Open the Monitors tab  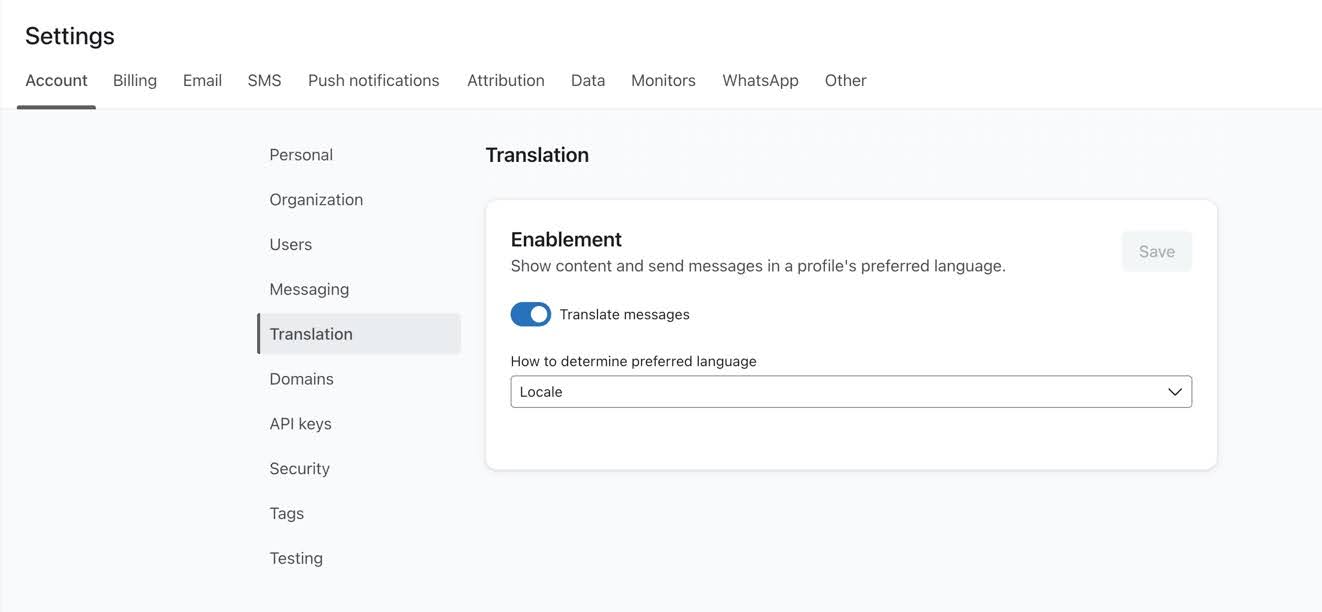pyautogui.click(x=663, y=81)
